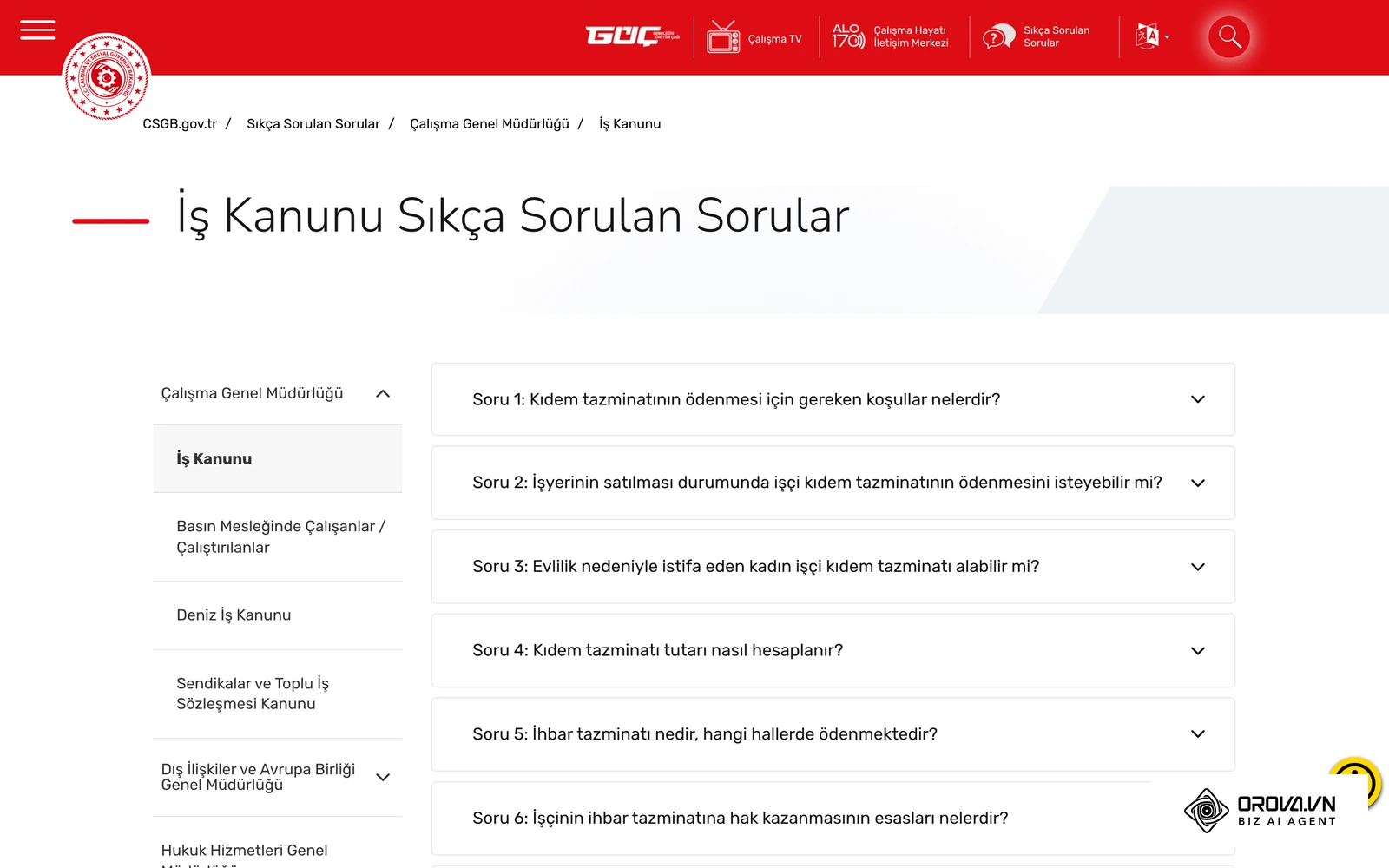
Task: Click the Sıkça Sorulan Sorular speech bubble icon
Action: [x=998, y=36]
